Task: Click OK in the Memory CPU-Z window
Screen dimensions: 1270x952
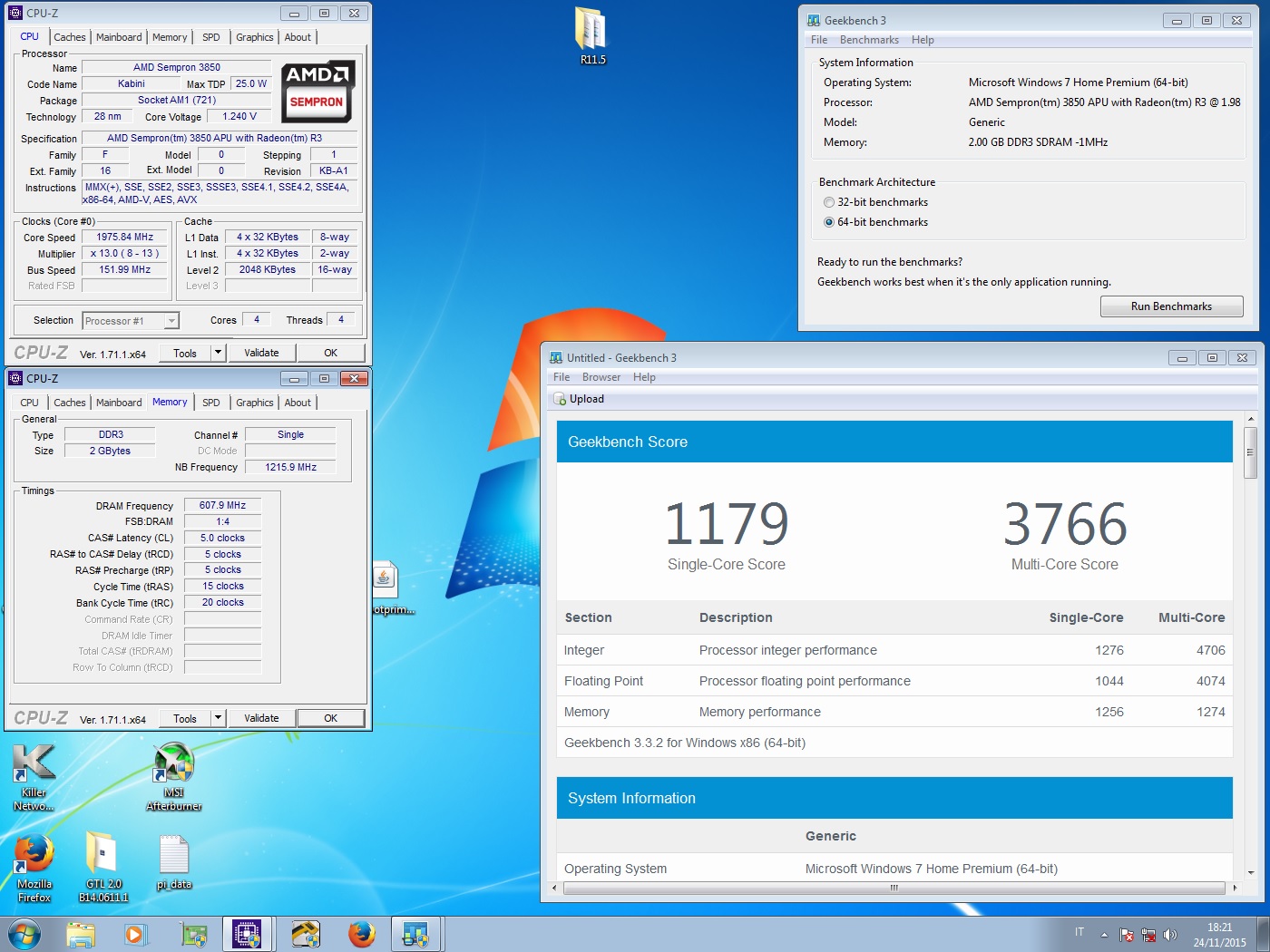Action: (330, 718)
